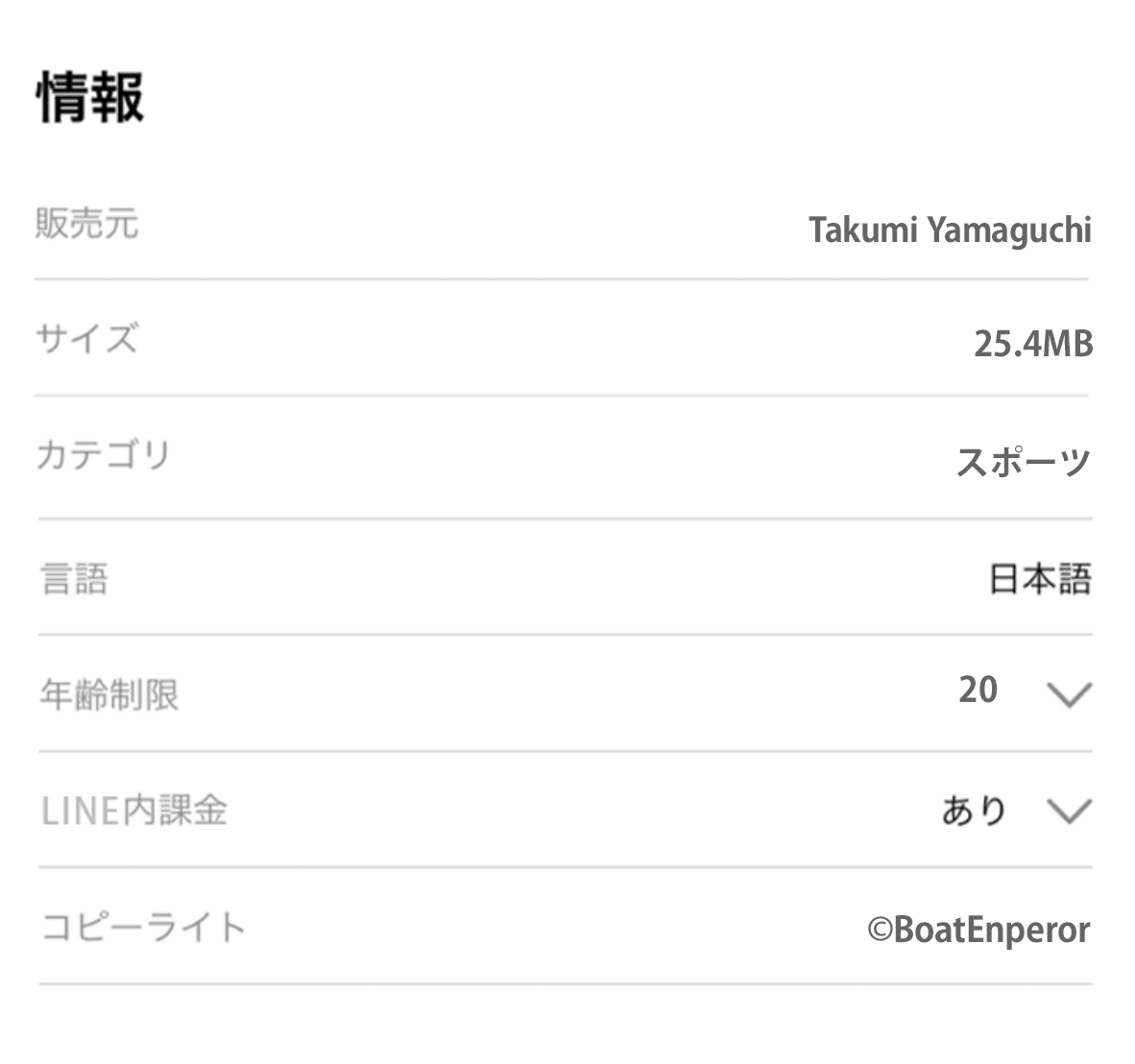Viewport: 1135px width, 1064px height.
Task: Click the 言語 row label
Action: click(75, 579)
